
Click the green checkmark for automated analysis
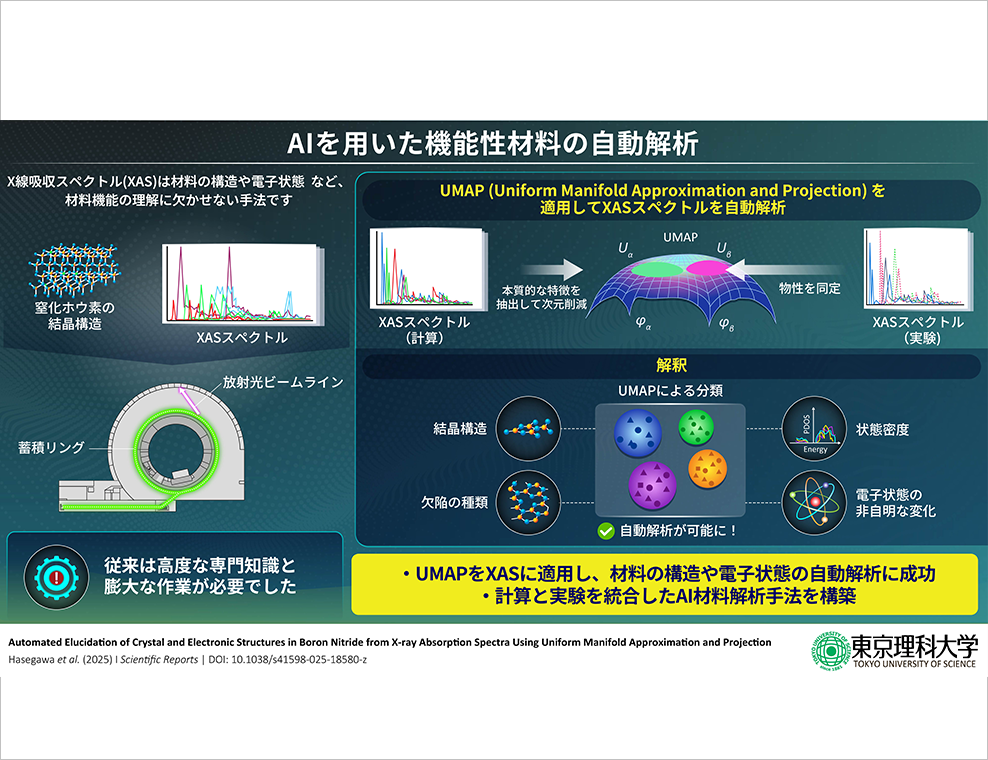pos(606,531)
